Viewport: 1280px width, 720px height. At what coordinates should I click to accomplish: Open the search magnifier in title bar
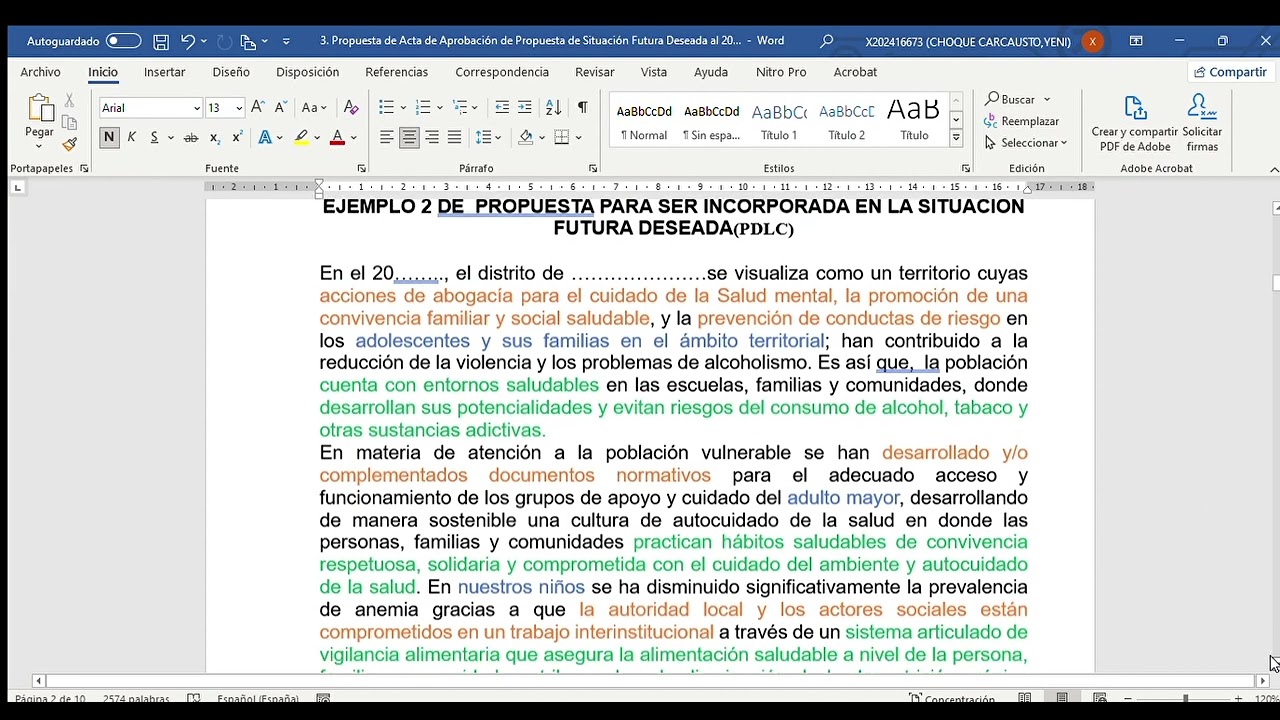pos(826,41)
